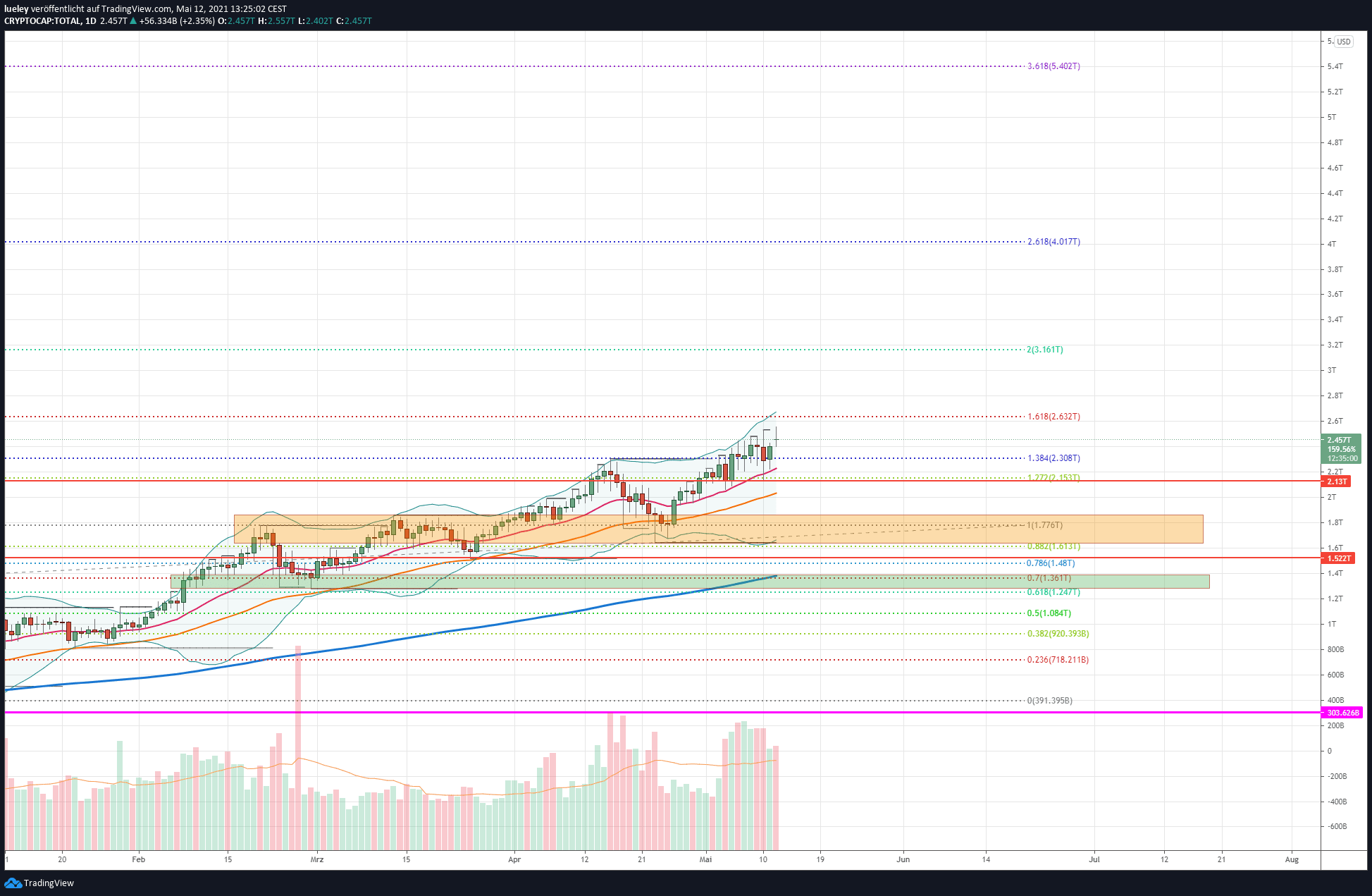Click the TradingView logo icon
Viewport: 1372px width, 896px height.
point(13,883)
